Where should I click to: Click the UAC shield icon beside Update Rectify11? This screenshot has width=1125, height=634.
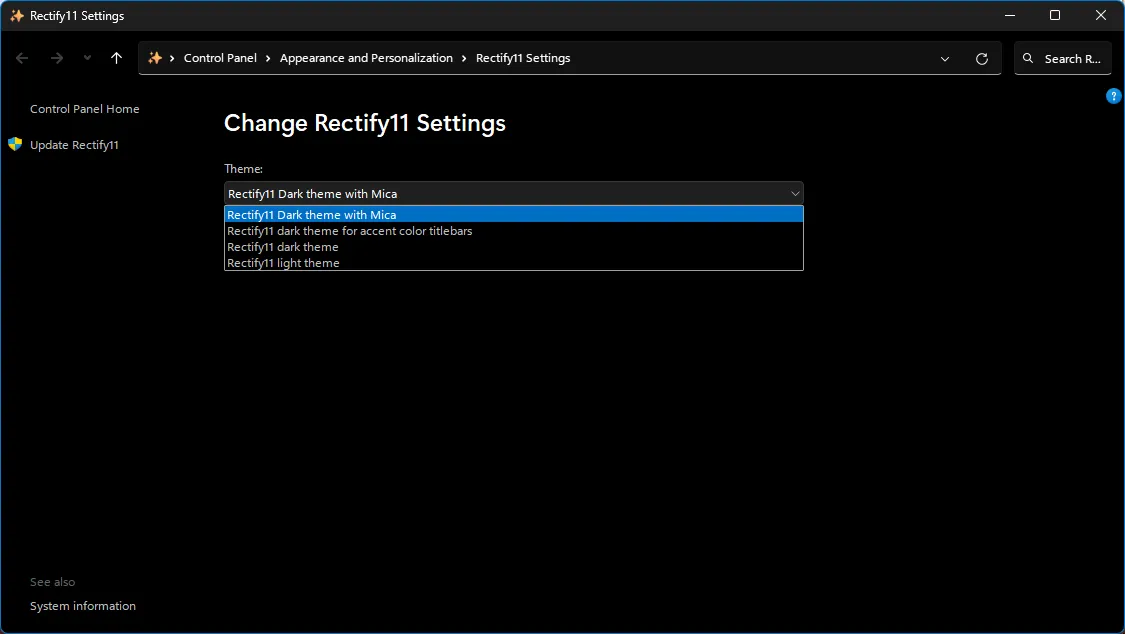[x=14, y=144]
